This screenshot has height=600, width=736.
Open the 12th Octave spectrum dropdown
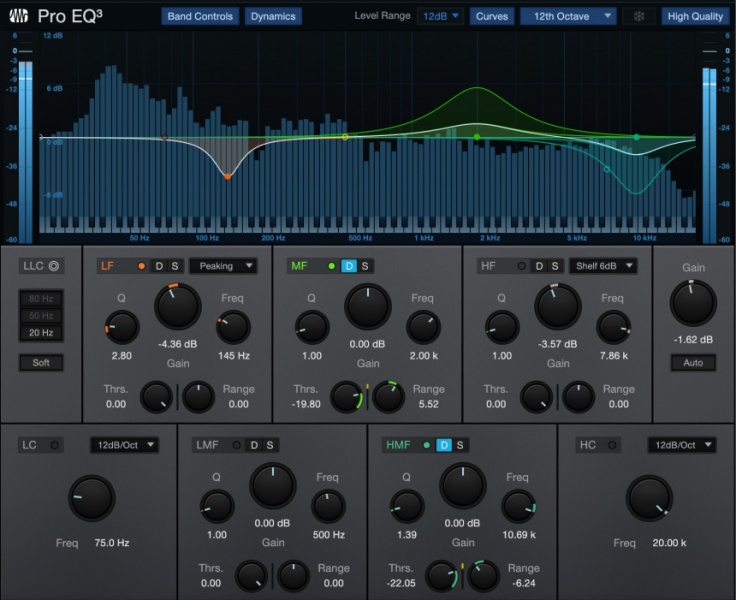pyautogui.click(x=568, y=16)
